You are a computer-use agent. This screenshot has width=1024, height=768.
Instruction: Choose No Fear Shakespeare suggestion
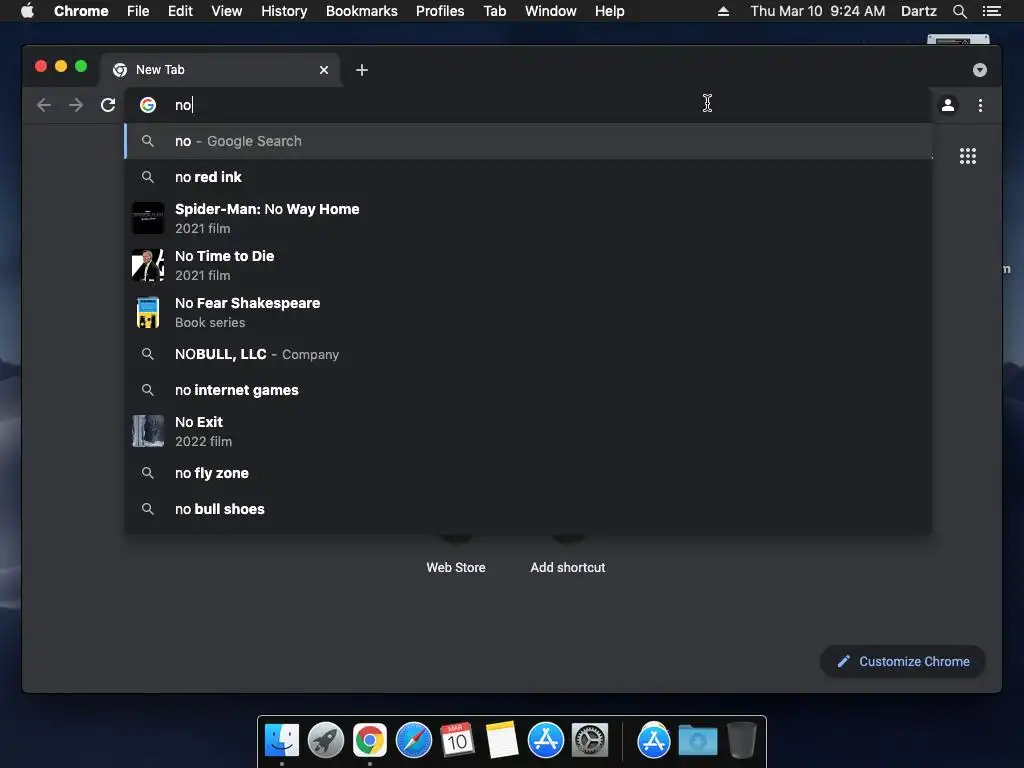(528, 312)
